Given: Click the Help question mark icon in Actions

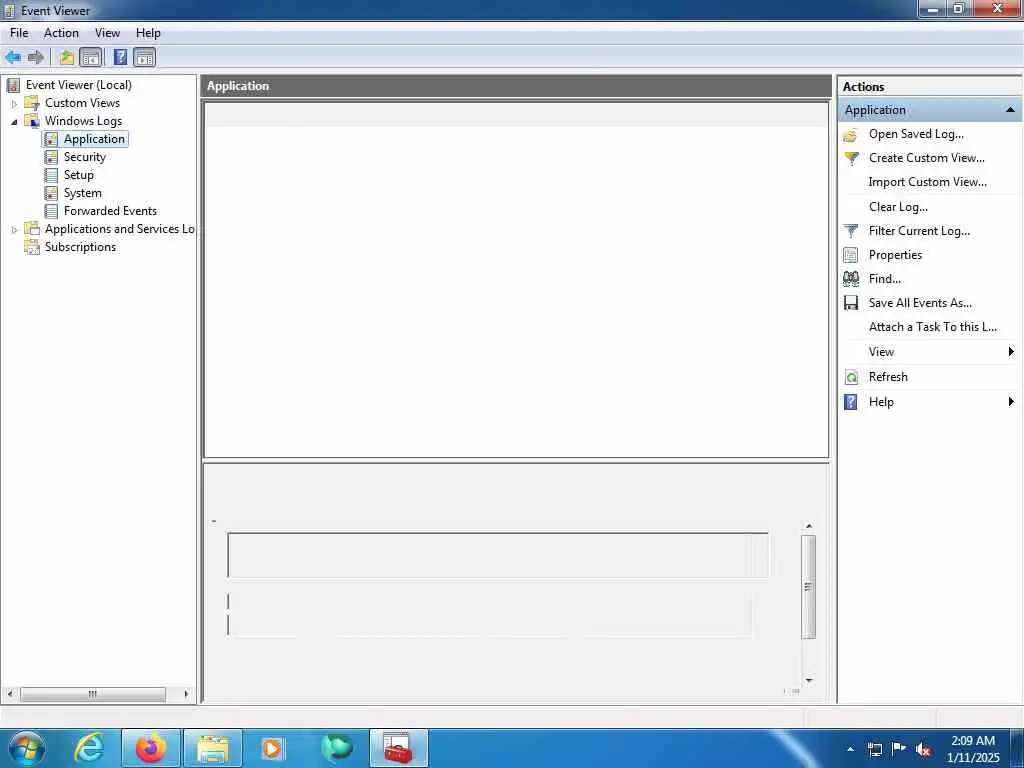Looking at the screenshot, I should coord(850,402).
